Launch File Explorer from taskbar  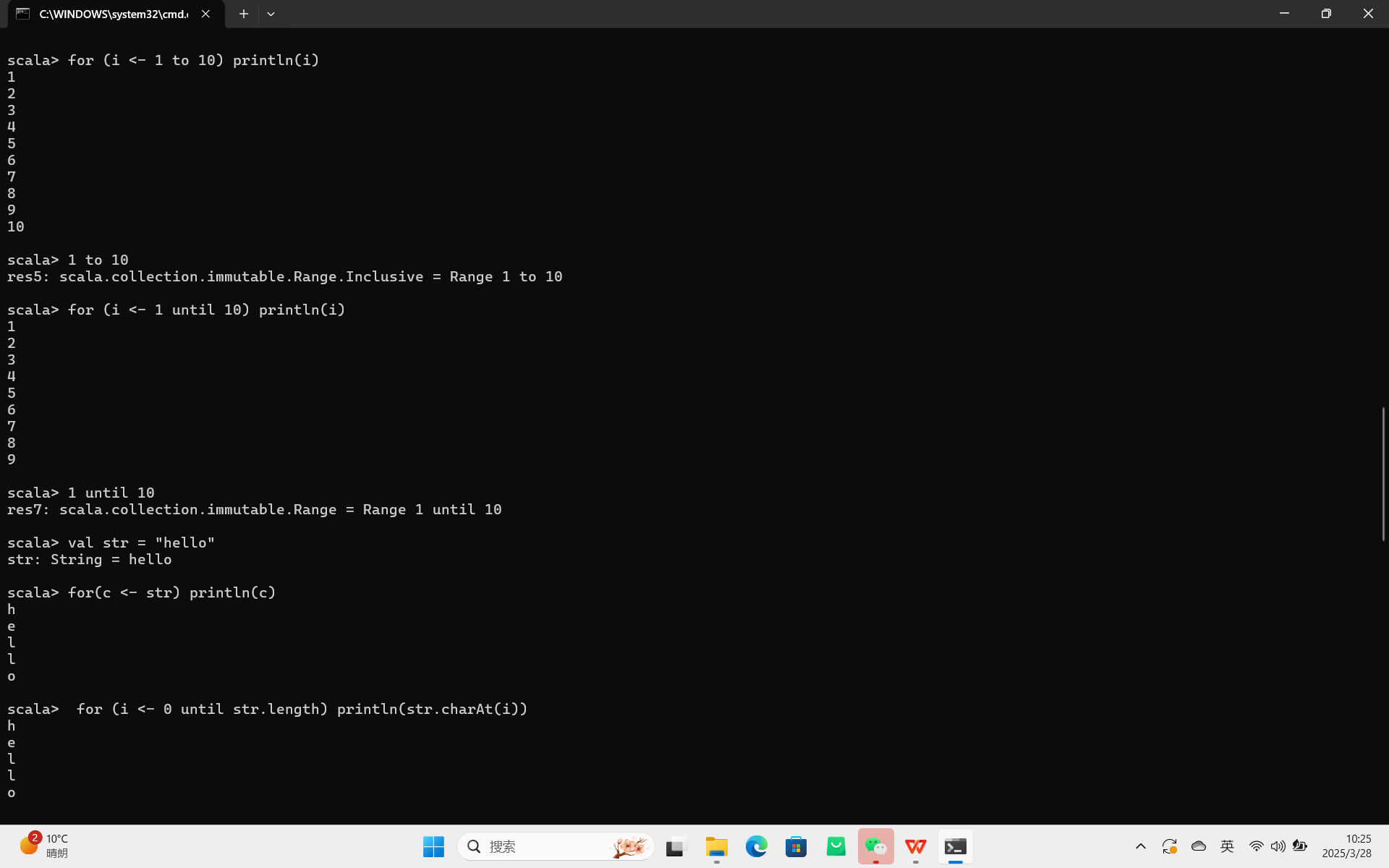[x=716, y=846]
